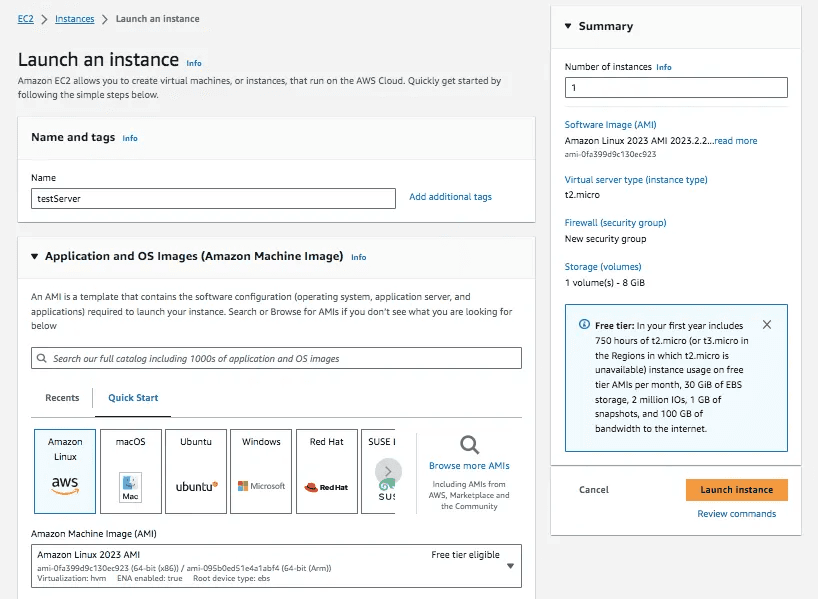Open Info next to Application and OS Images
This screenshot has height=599, width=818.
[x=358, y=257]
